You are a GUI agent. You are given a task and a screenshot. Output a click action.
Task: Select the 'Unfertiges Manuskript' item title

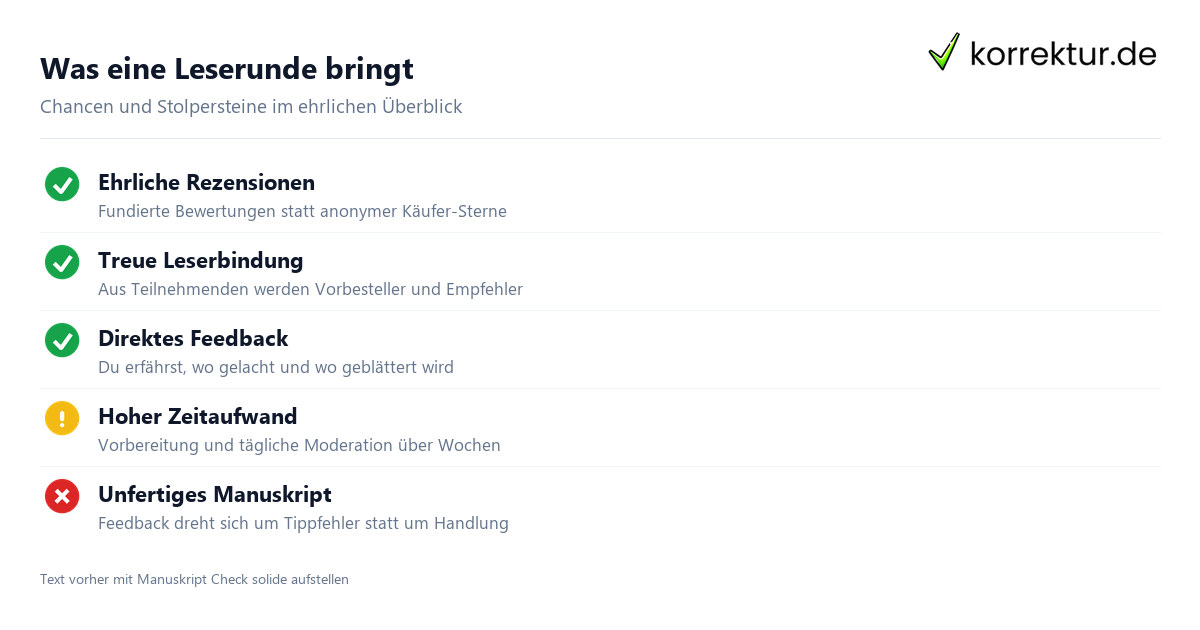point(215,494)
